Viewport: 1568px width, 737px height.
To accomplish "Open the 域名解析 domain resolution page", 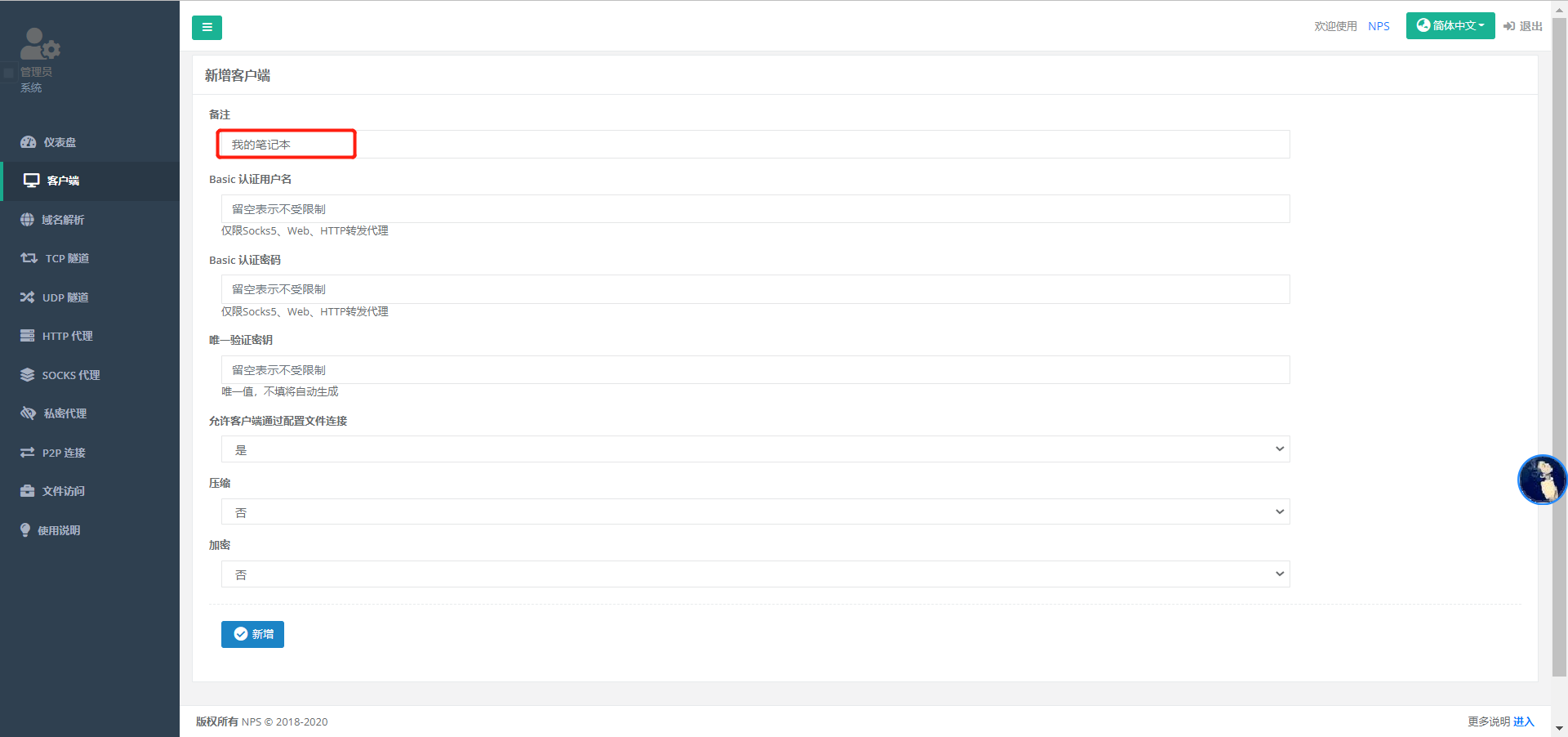I will (65, 219).
